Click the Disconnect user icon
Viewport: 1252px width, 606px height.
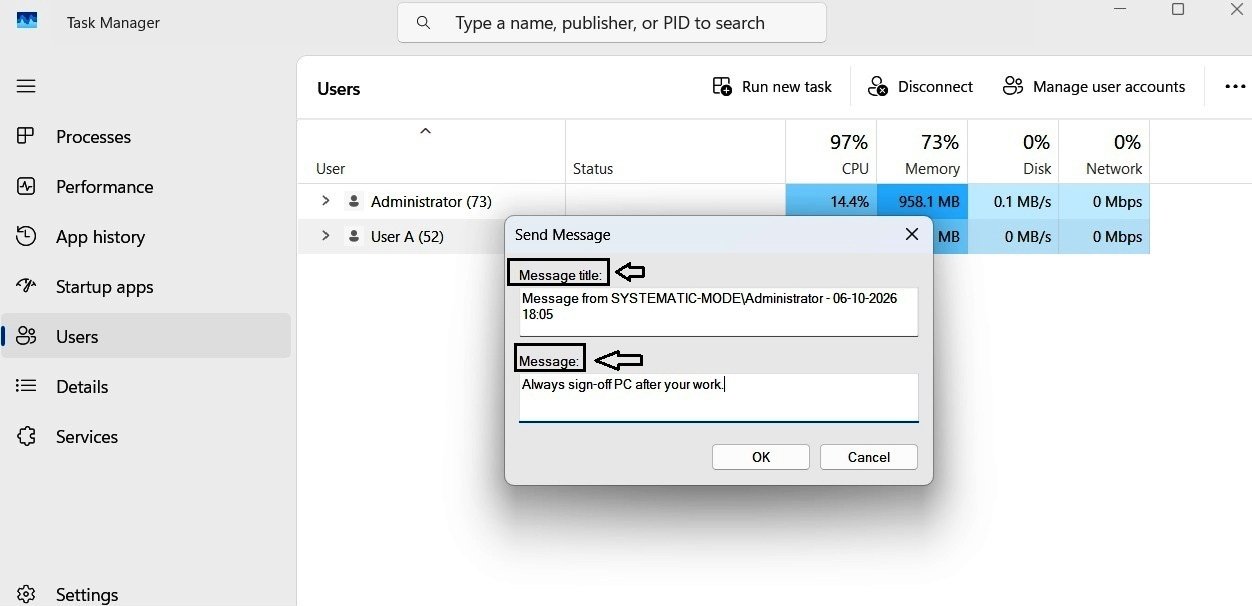coord(878,87)
